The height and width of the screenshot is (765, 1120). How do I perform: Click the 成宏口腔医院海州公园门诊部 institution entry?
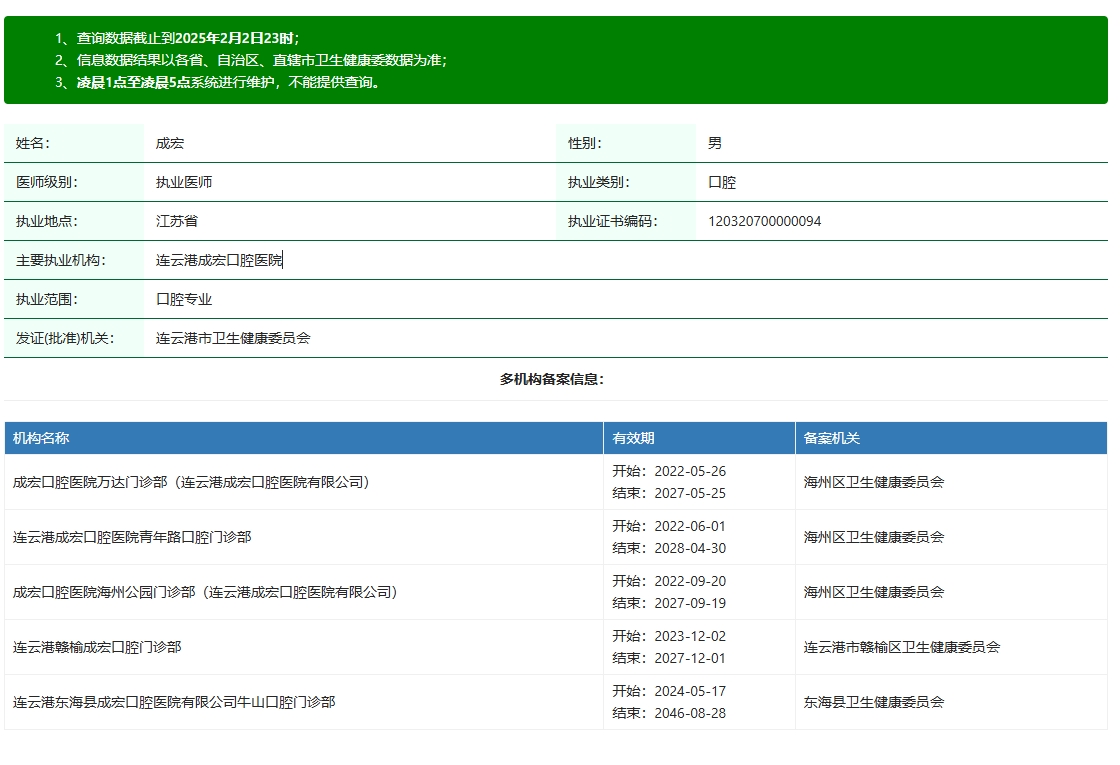(205, 592)
